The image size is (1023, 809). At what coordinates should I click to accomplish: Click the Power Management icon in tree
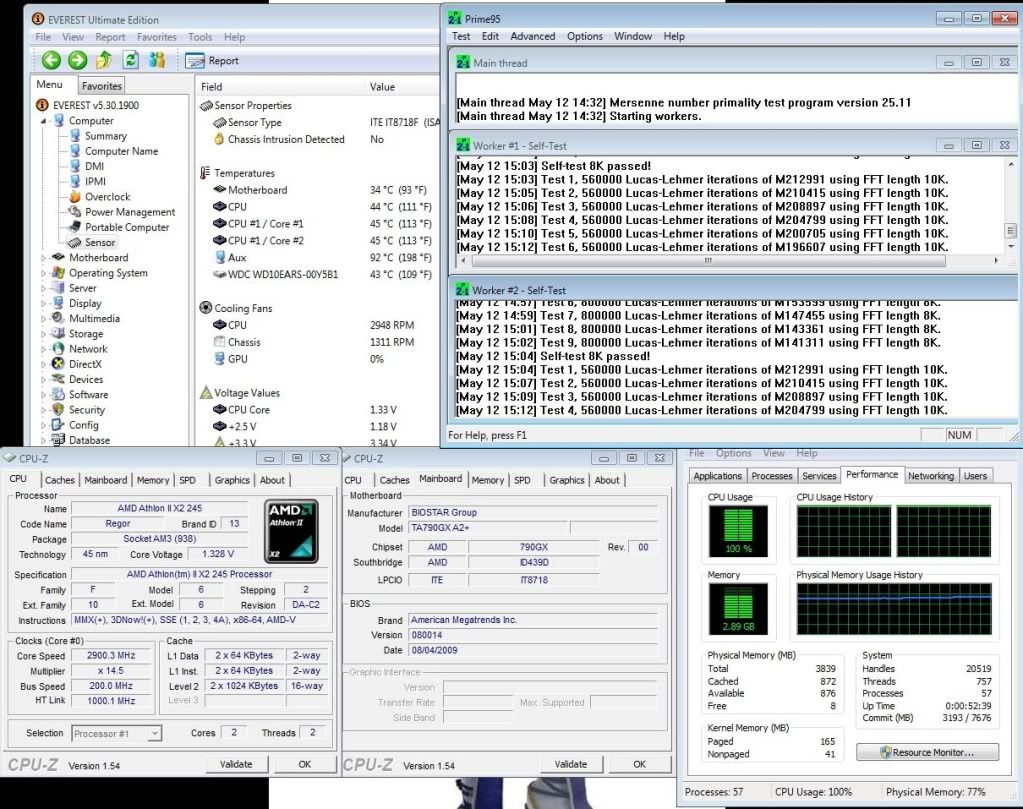[75, 211]
